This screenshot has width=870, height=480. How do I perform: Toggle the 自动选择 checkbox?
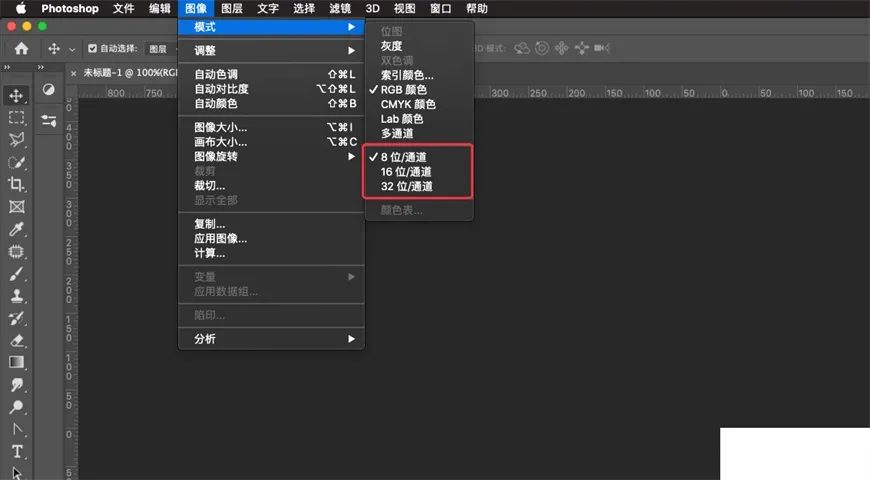[x=92, y=48]
